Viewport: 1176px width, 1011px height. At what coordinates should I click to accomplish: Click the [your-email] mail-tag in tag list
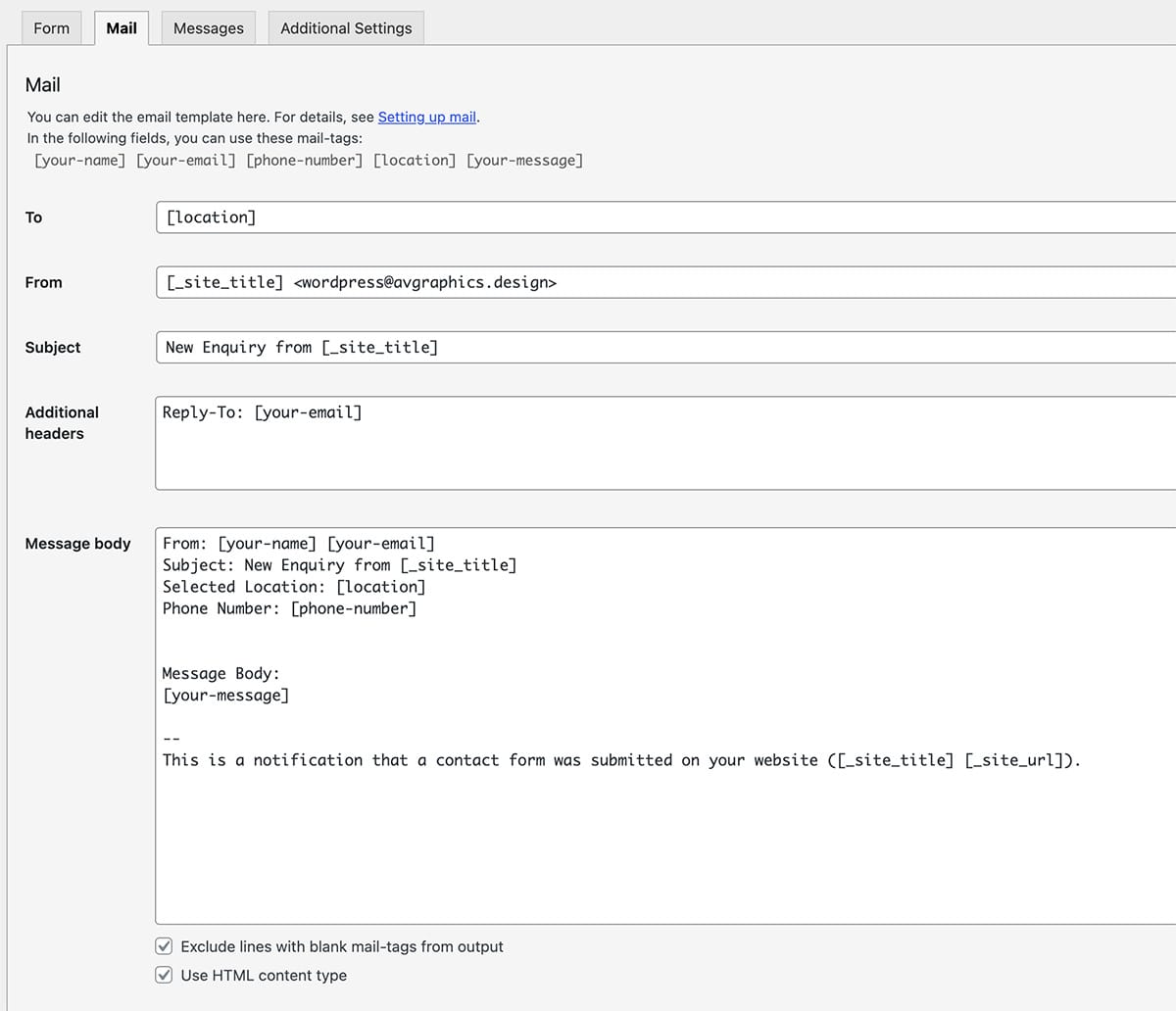click(x=185, y=160)
